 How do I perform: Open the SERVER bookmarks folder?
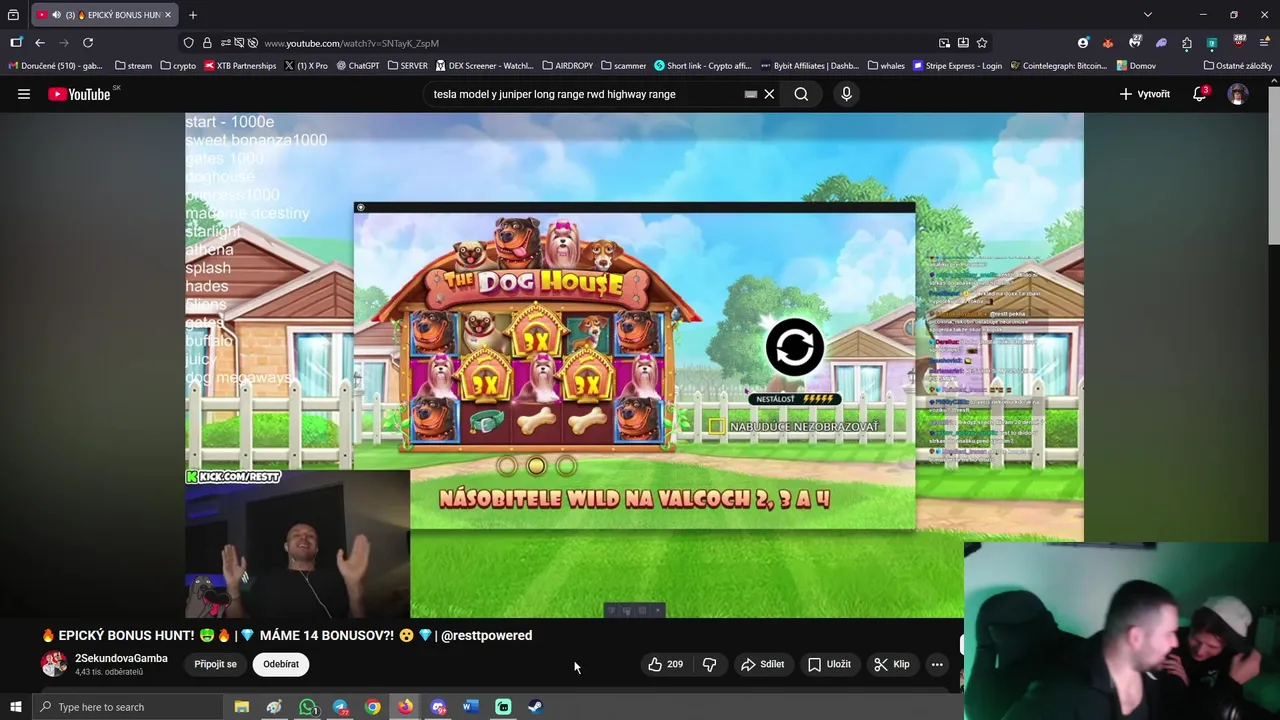407,66
